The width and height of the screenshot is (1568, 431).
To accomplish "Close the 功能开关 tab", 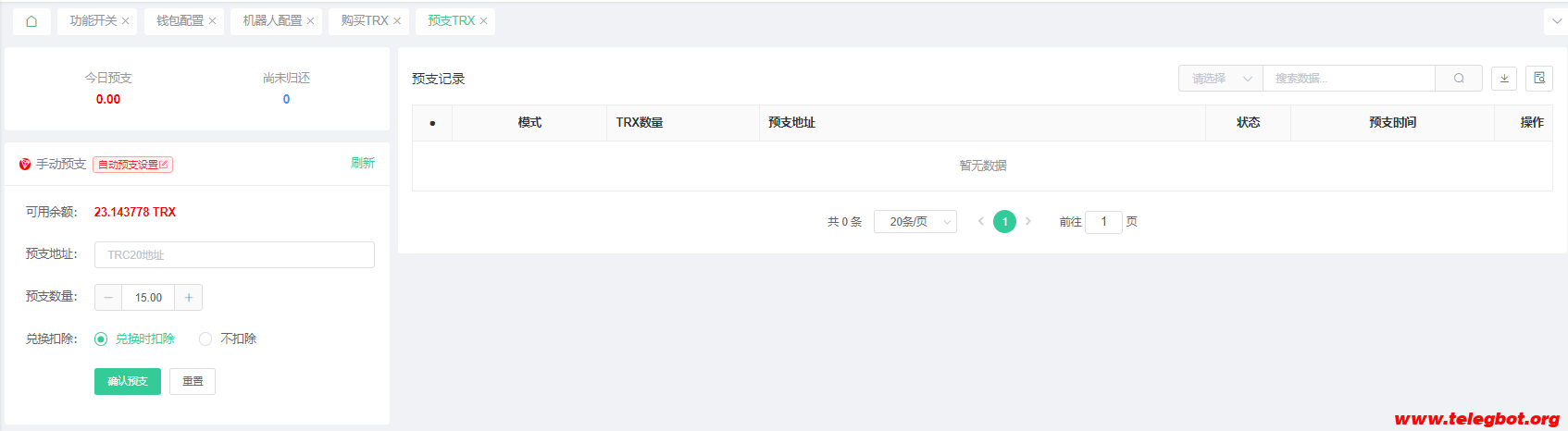I will coord(126,21).
